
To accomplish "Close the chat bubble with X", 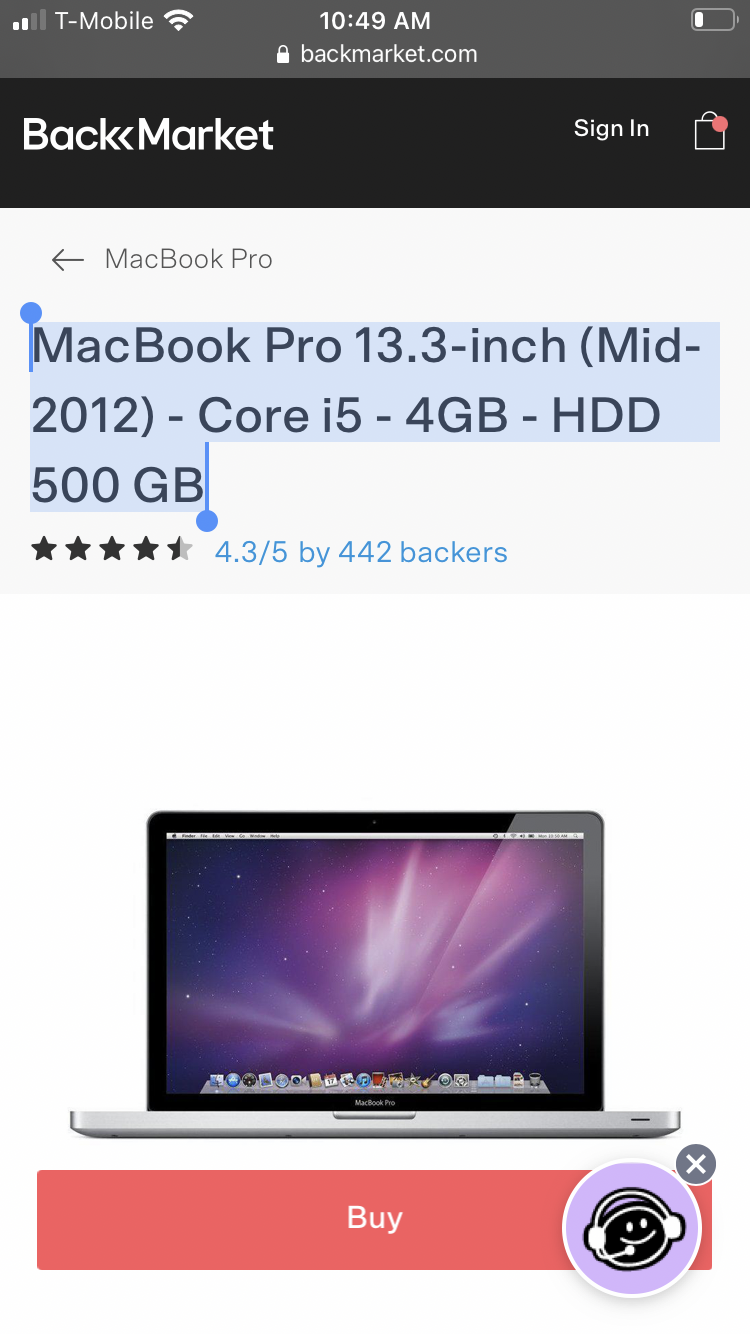I will point(696,1164).
